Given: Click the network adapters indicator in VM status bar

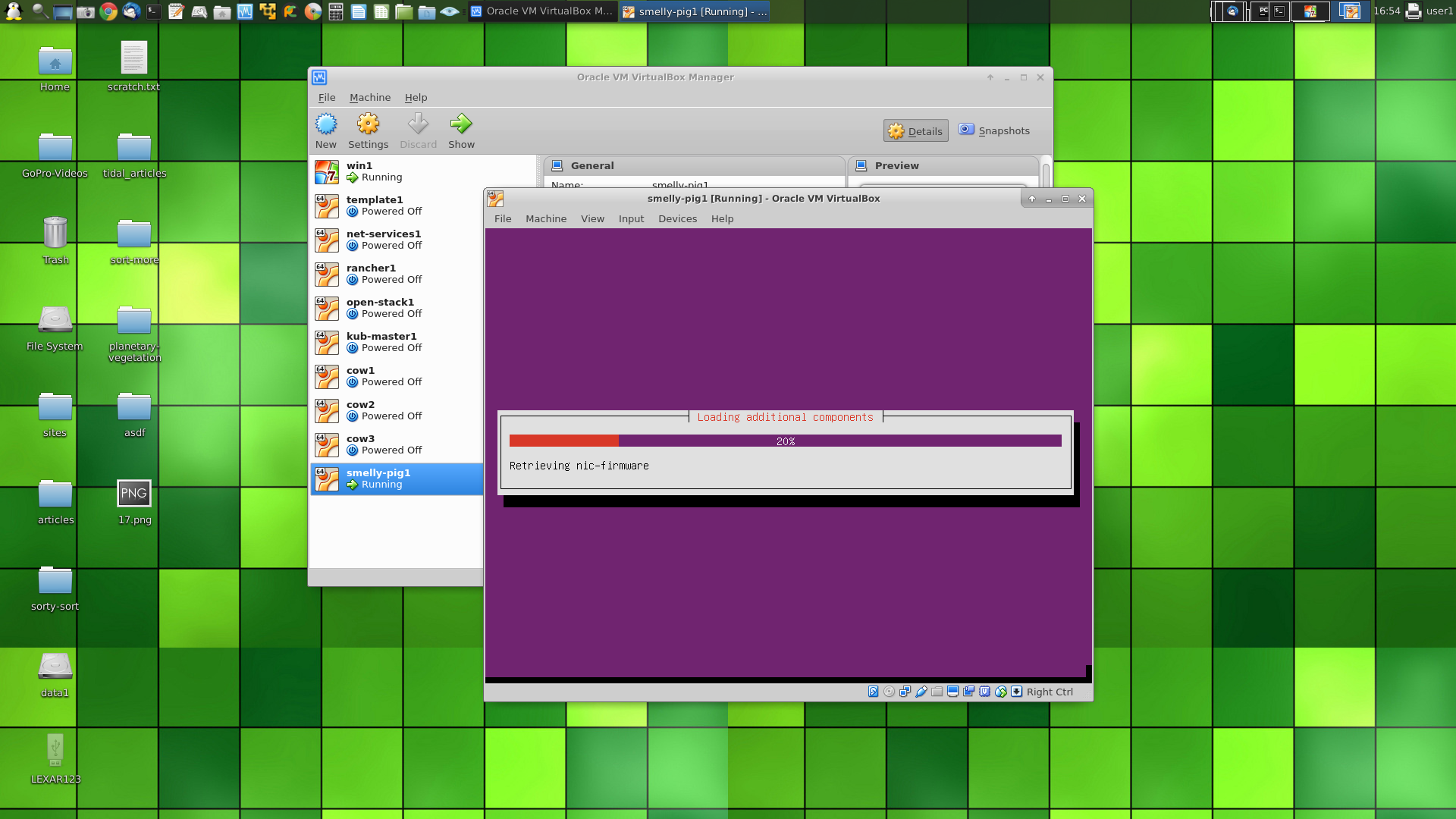Looking at the screenshot, I should coord(905,692).
